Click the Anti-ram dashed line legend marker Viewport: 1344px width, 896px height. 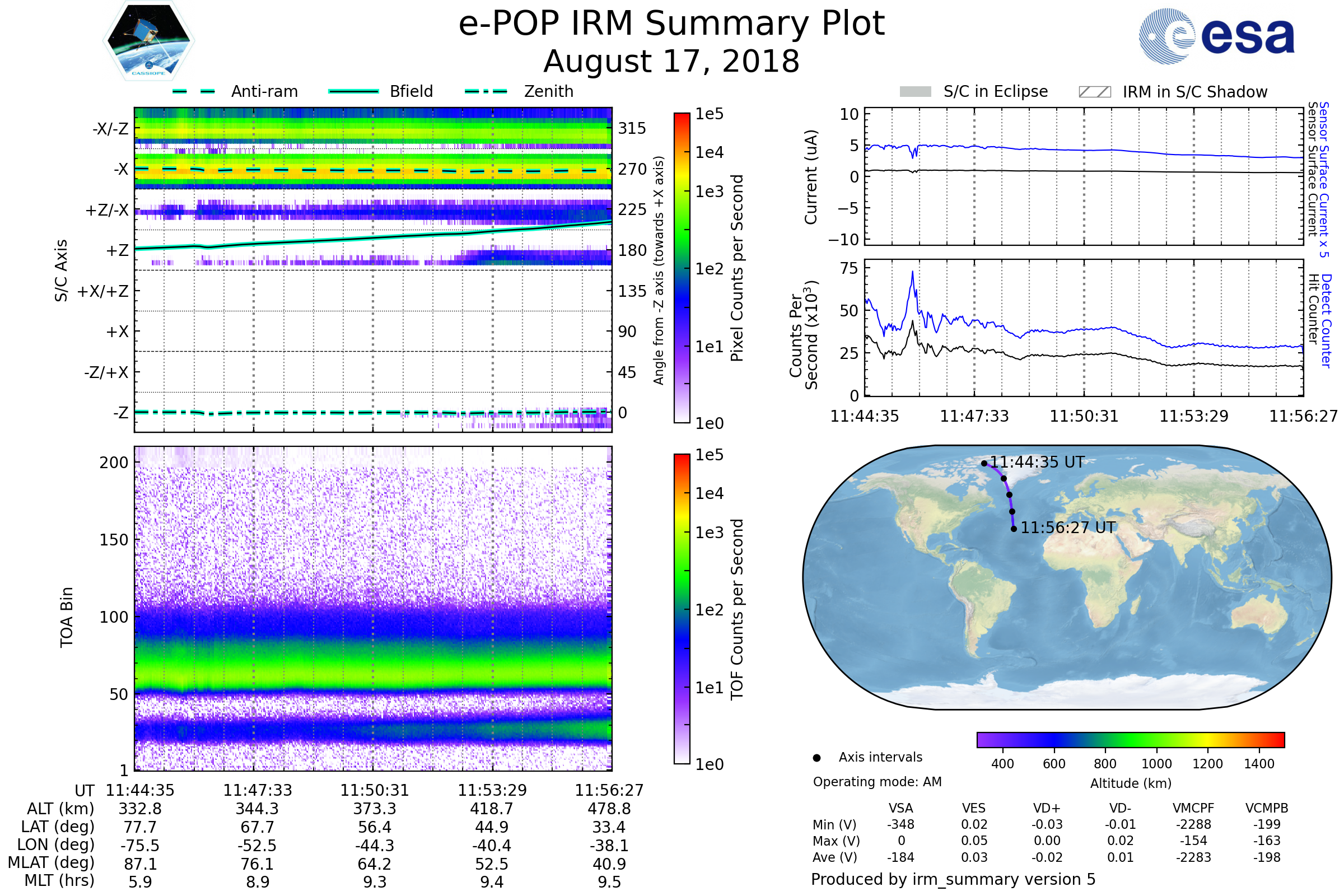pyautogui.click(x=194, y=91)
